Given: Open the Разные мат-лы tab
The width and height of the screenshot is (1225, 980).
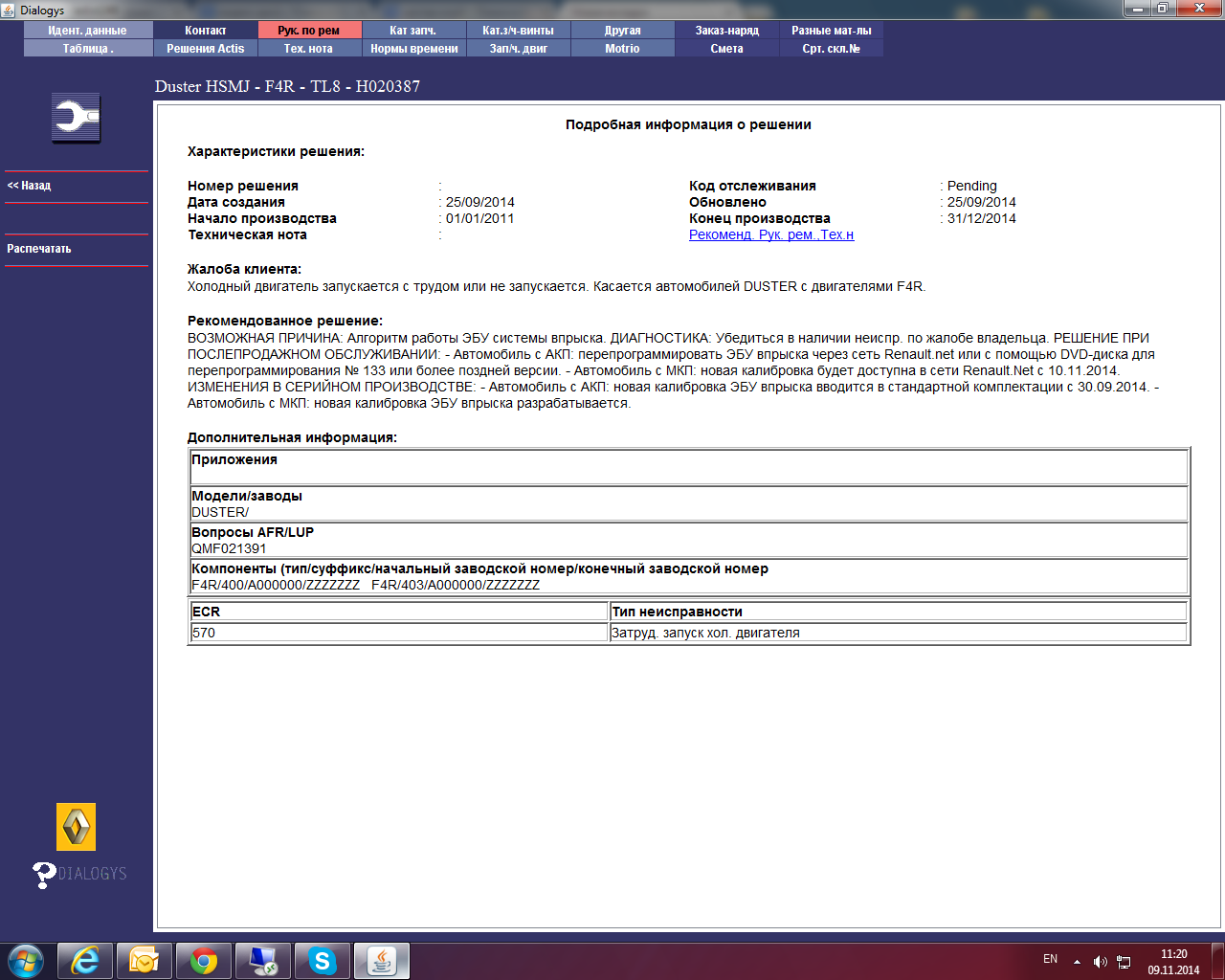Looking at the screenshot, I should (x=831, y=31).
